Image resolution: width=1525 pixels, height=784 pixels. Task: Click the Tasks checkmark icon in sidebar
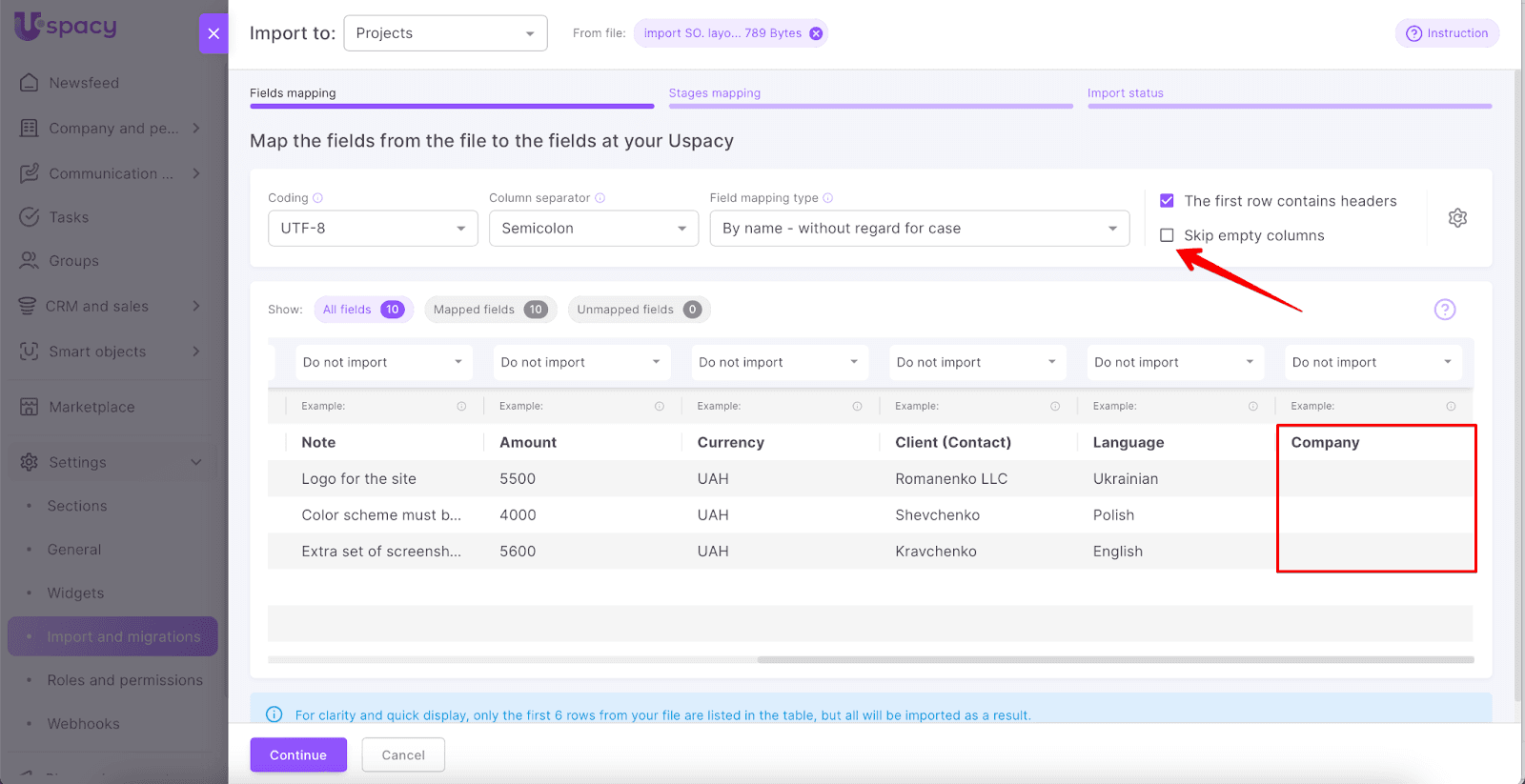pos(30,217)
